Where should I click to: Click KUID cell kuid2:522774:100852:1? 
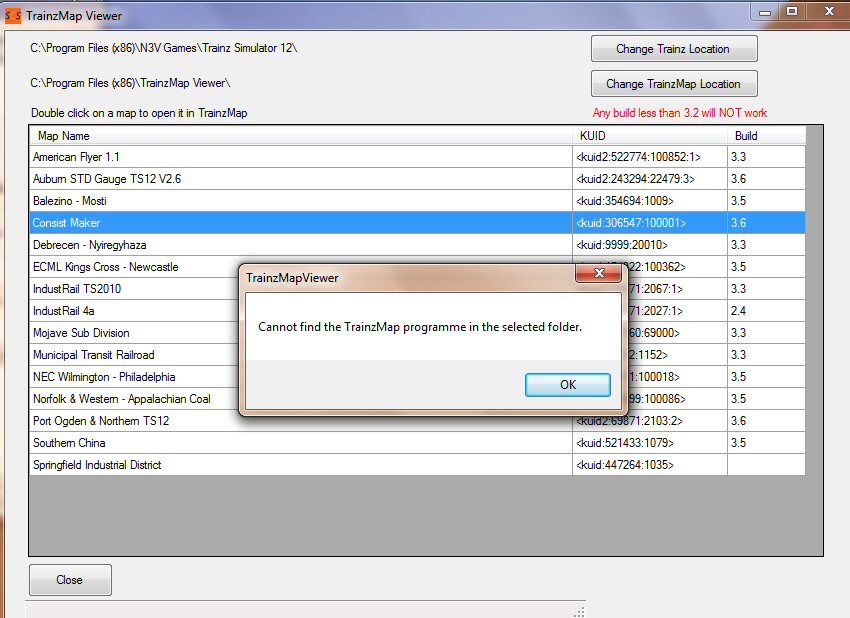650,157
